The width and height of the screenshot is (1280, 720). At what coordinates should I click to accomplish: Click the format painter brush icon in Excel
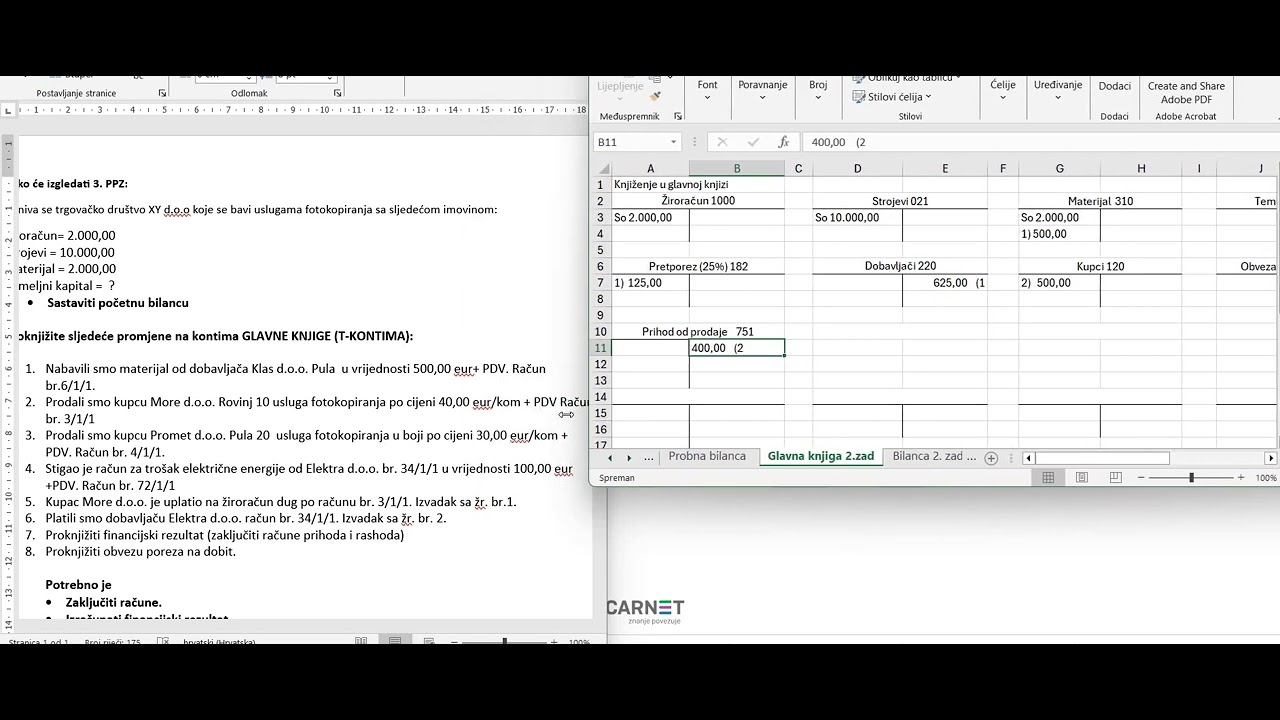point(655,97)
